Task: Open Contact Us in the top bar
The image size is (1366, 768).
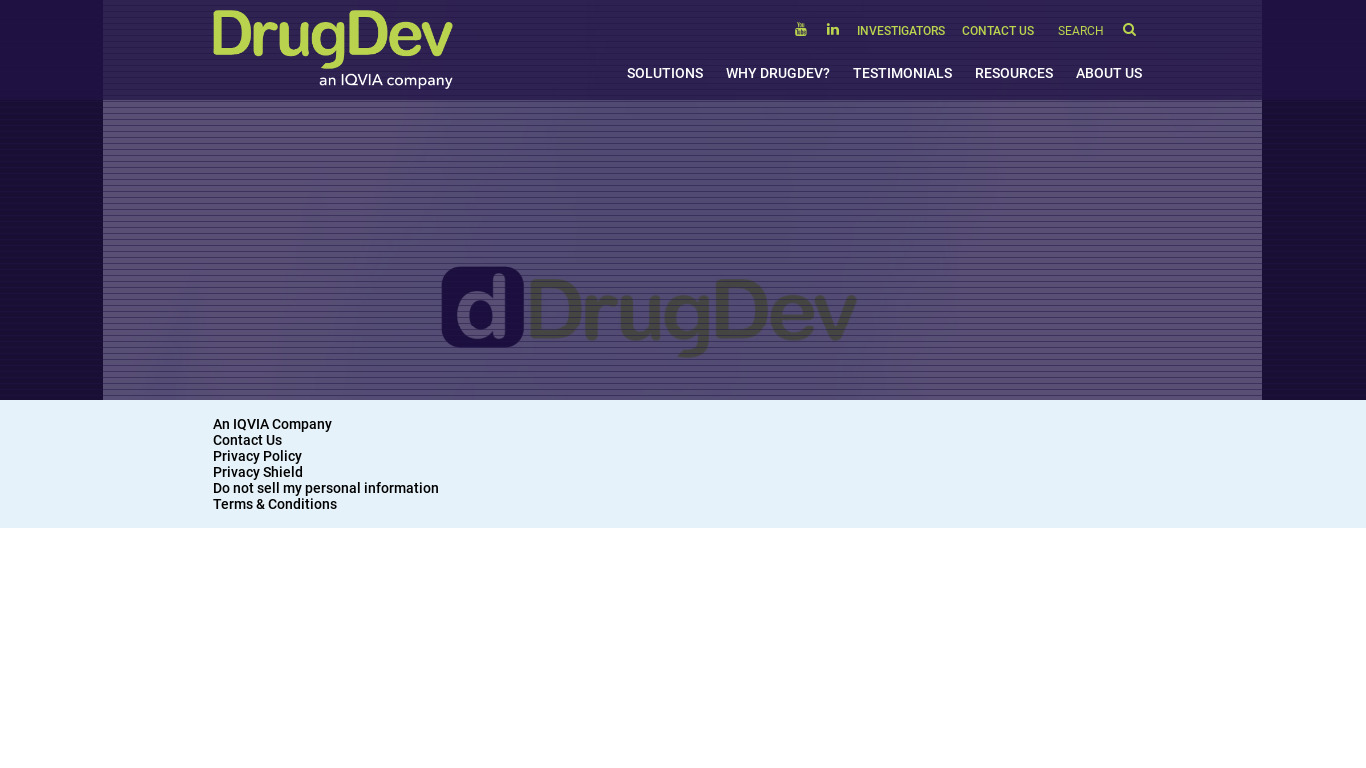Action: coord(998,31)
